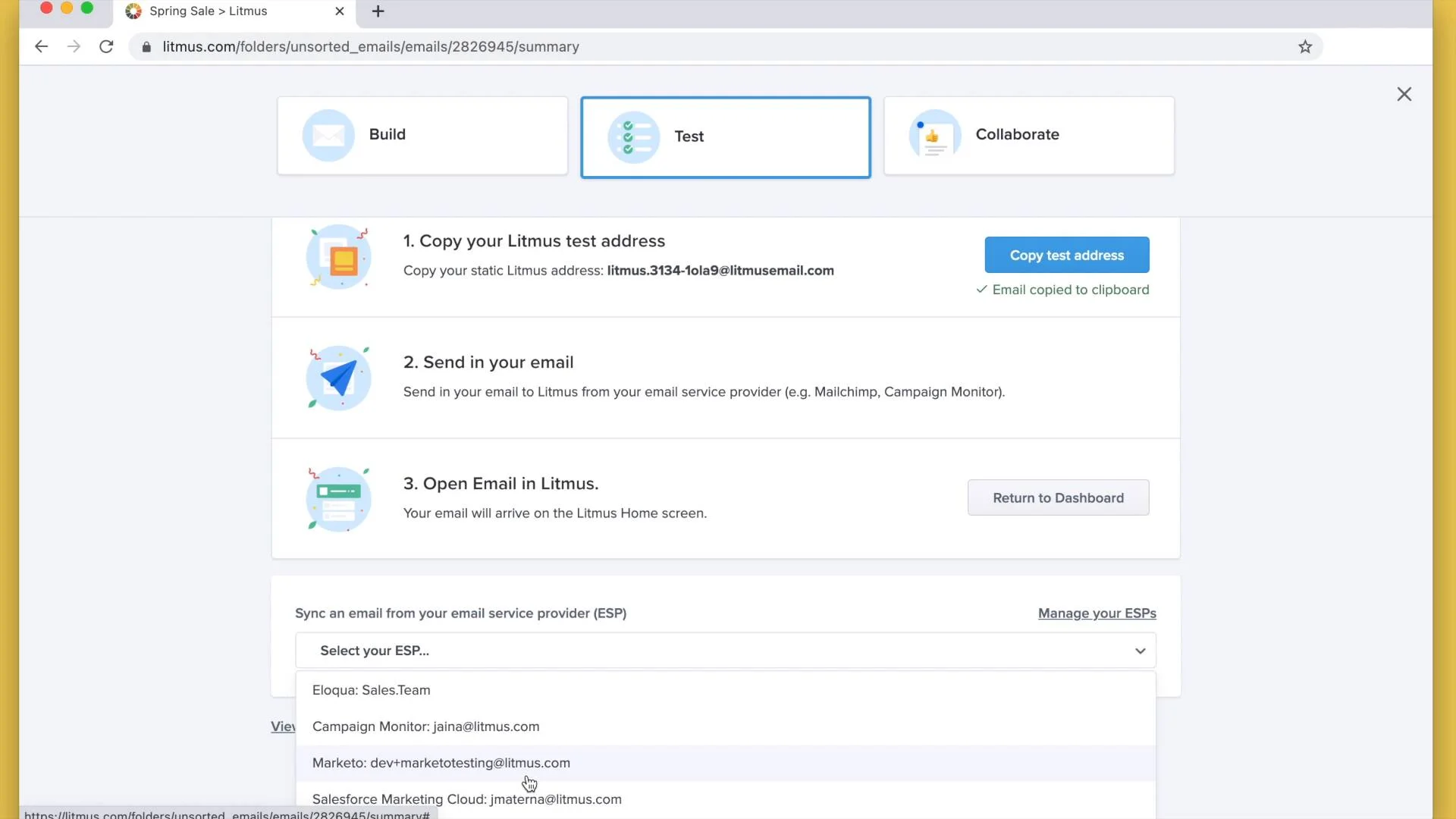Image resolution: width=1456 pixels, height=819 pixels.
Task: Choose Eloqua: Sales.Team
Action: [726, 690]
